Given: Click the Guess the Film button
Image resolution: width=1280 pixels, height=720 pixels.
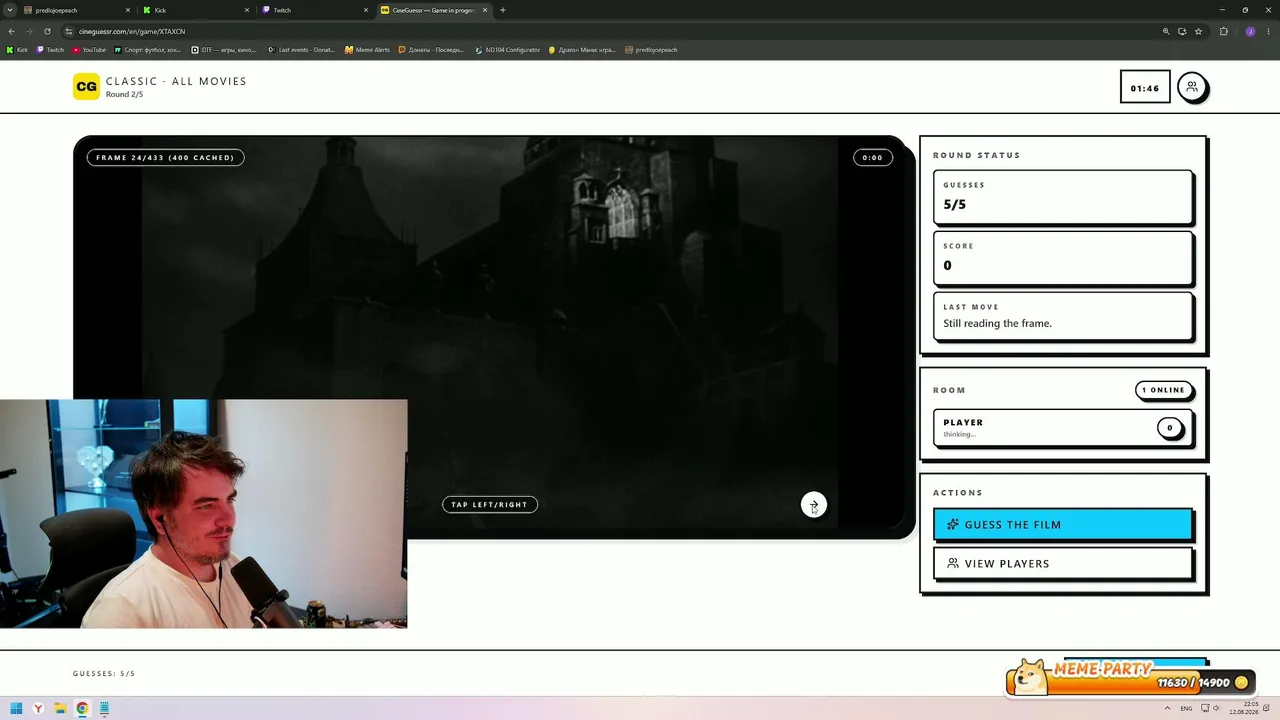Looking at the screenshot, I should [x=1062, y=524].
